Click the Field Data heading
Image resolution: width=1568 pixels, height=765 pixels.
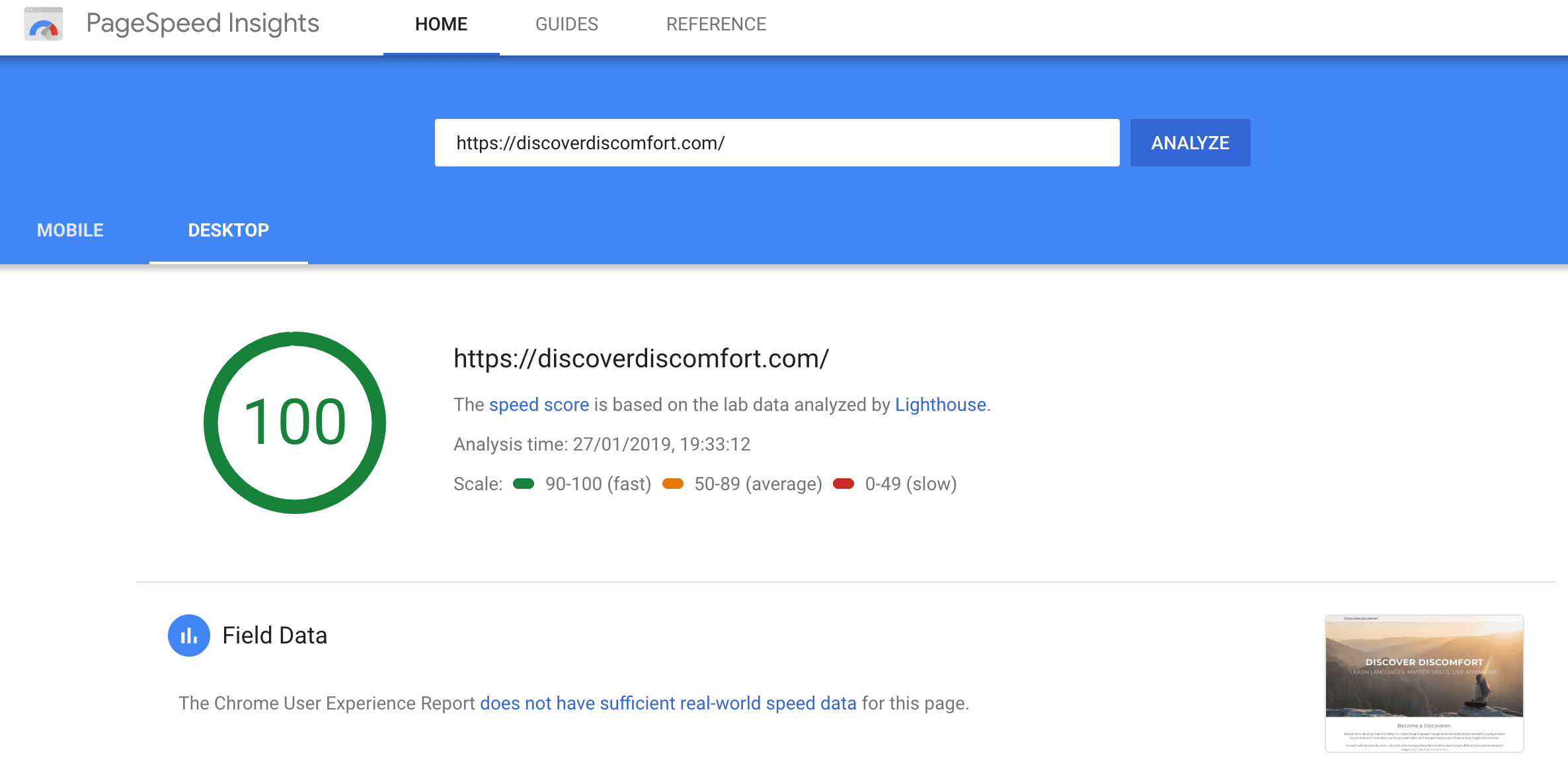274,636
